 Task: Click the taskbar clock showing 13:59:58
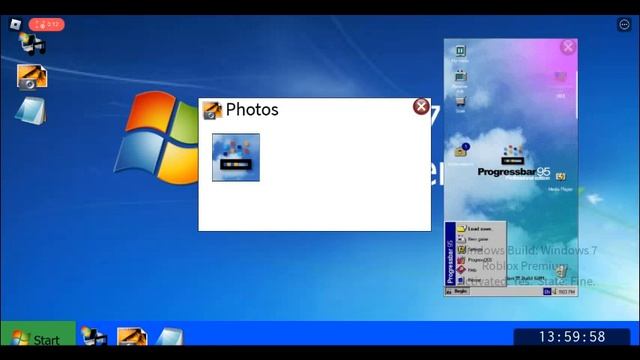pyautogui.click(x=572, y=337)
